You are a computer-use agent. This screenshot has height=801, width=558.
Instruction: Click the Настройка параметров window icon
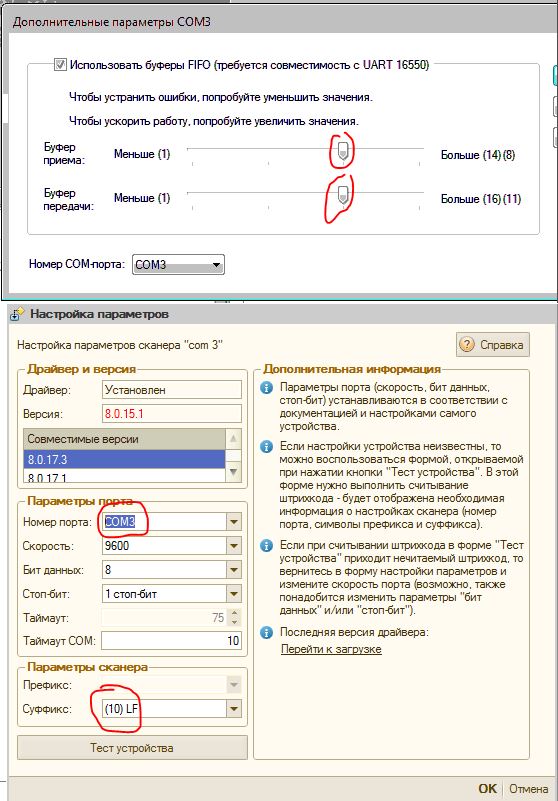click(x=17, y=314)
